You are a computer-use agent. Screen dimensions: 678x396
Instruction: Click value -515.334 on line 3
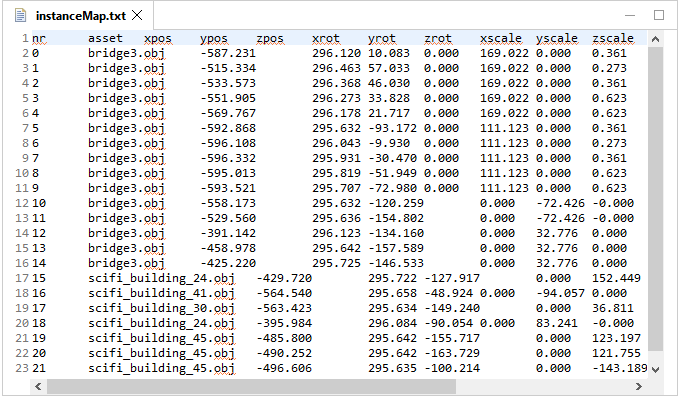click(228, 68)
